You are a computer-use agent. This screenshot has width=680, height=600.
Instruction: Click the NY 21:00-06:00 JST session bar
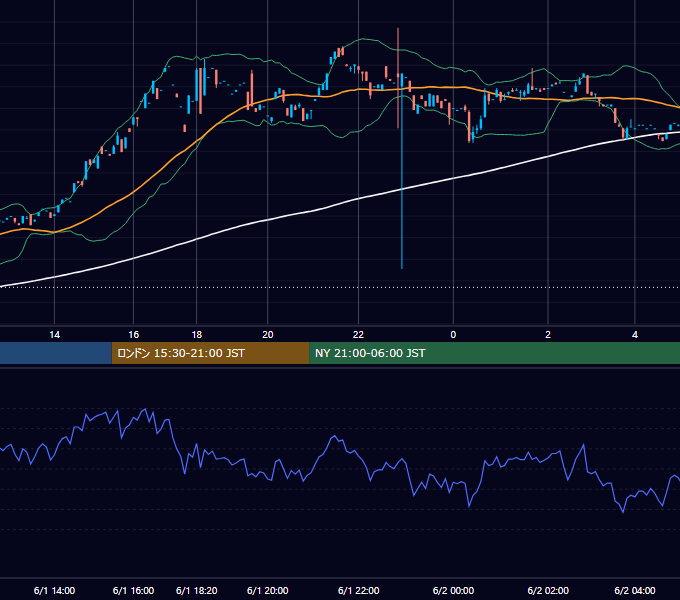coord(494,353)
